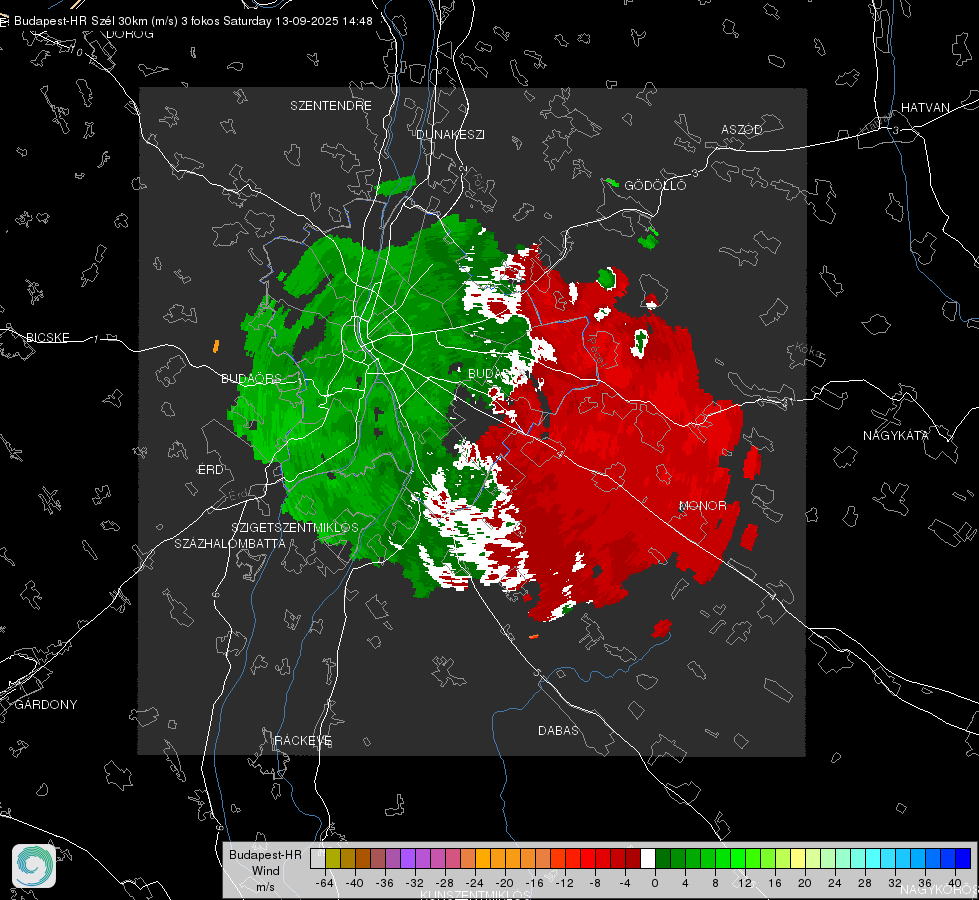979x900 pixels.
Task: Click the '-12' legend value
Action: 564,883
